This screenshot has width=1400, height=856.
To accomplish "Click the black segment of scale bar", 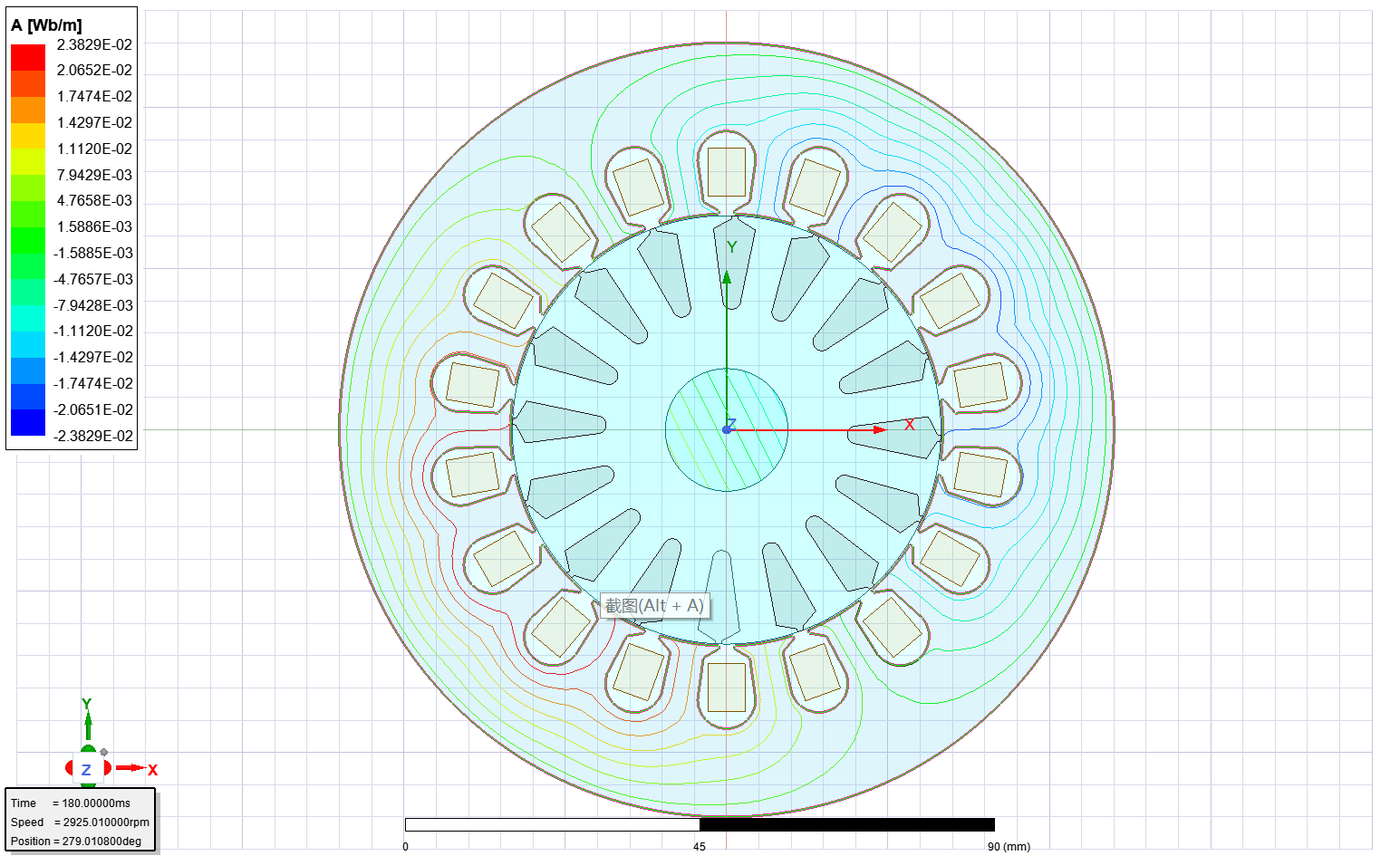I will [x=846, y=824].
